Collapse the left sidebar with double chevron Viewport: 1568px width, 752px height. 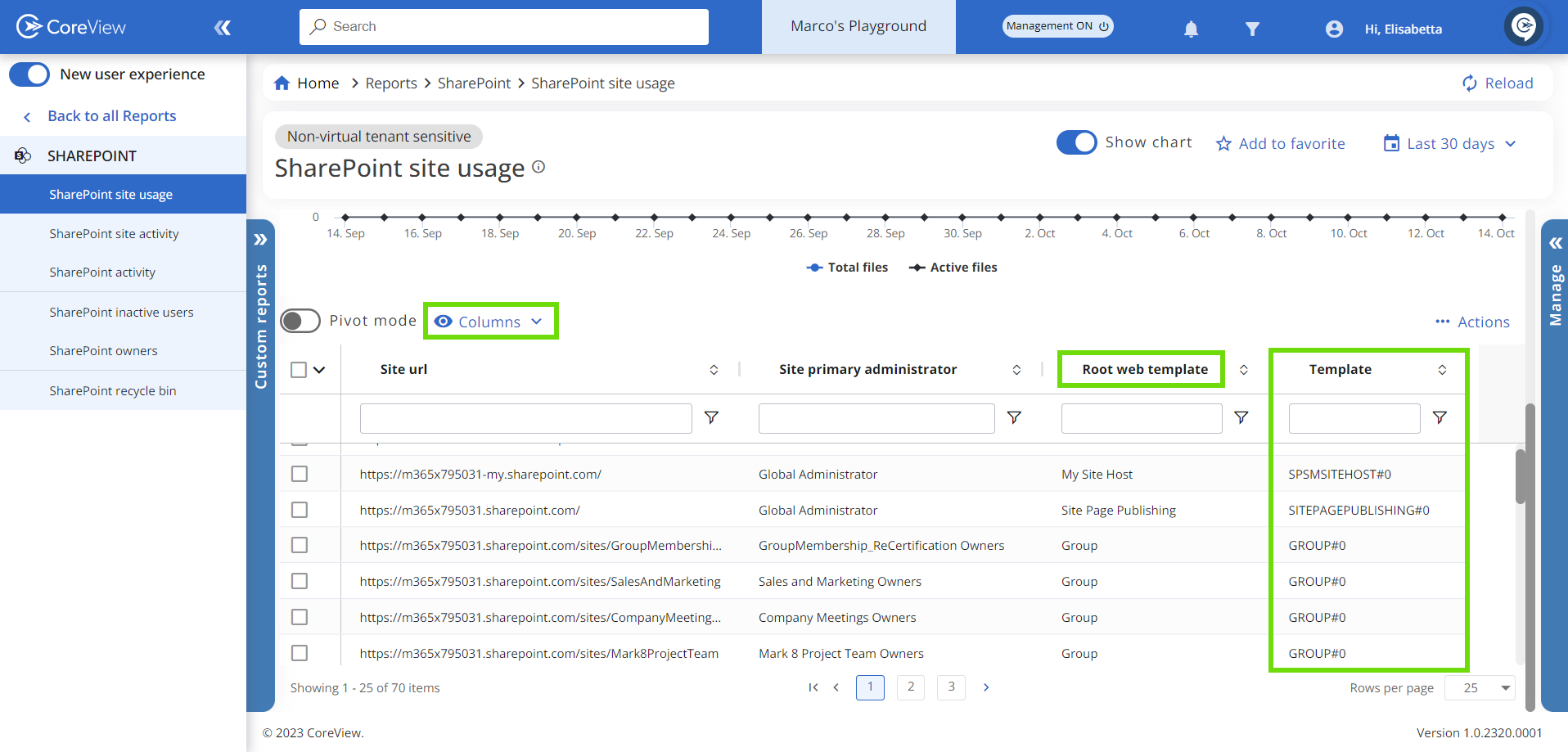[223, 28]
